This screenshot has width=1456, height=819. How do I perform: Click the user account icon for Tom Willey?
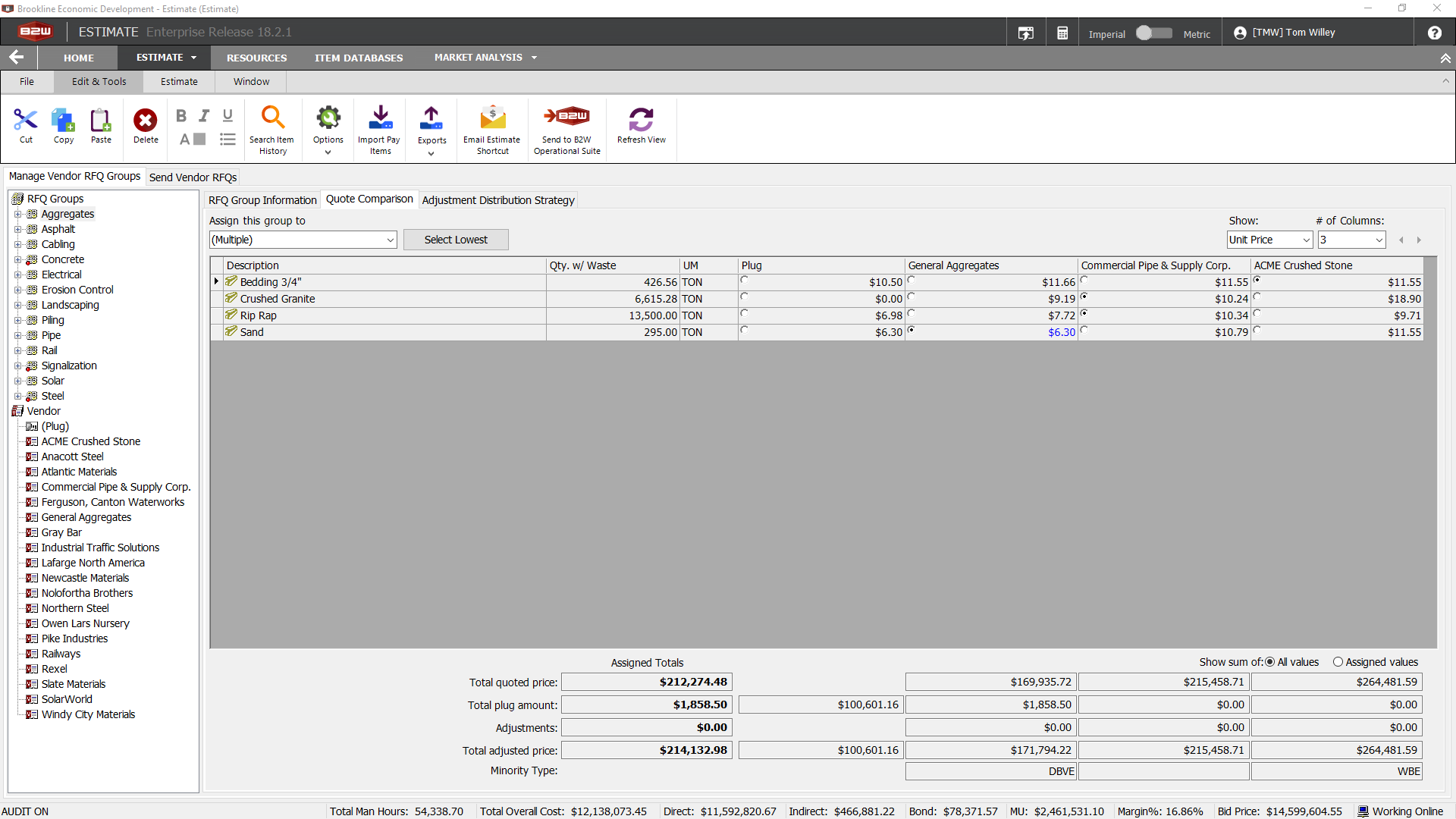point(1240,33)
